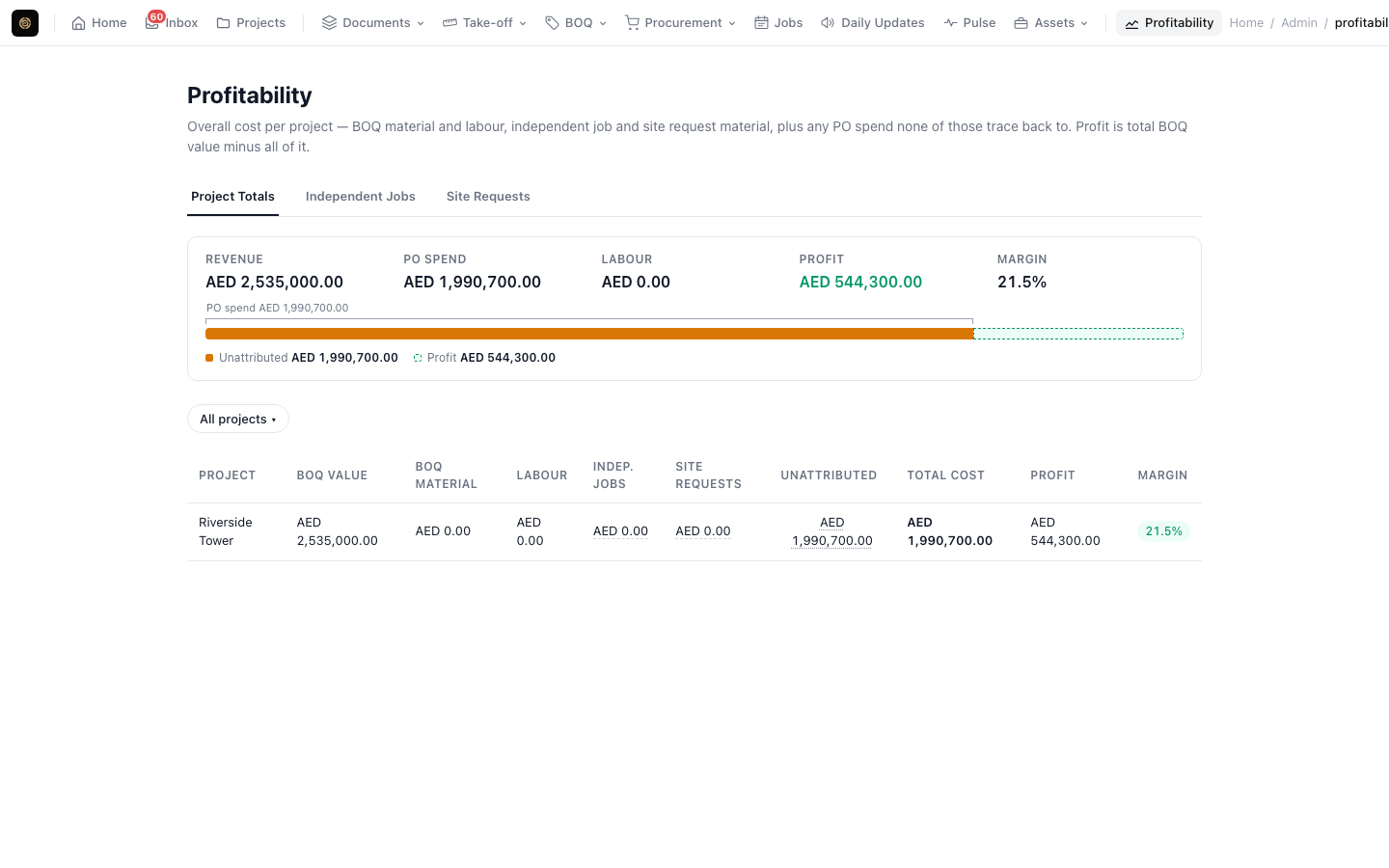Click the 21.5% margin badge
The height and width of the screenshot is (868, 1389).
tap(1163, 531)
